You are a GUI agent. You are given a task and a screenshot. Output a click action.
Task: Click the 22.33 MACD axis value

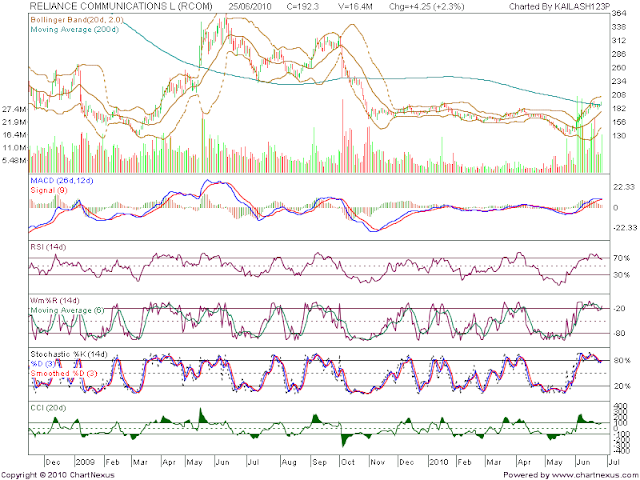coord(623,187)
